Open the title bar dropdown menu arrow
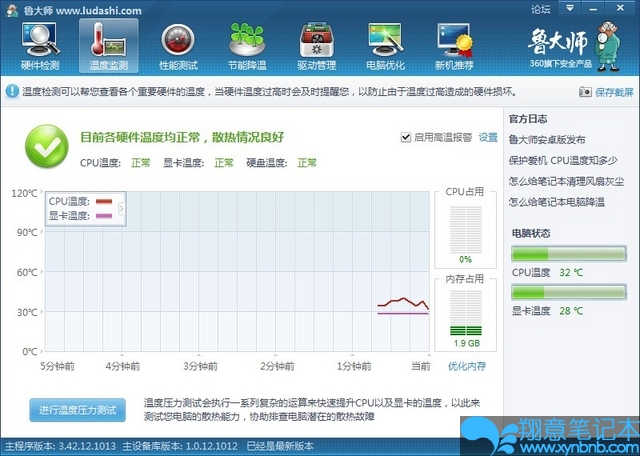This screenshot has height=456, width=640. coord(570,8)
